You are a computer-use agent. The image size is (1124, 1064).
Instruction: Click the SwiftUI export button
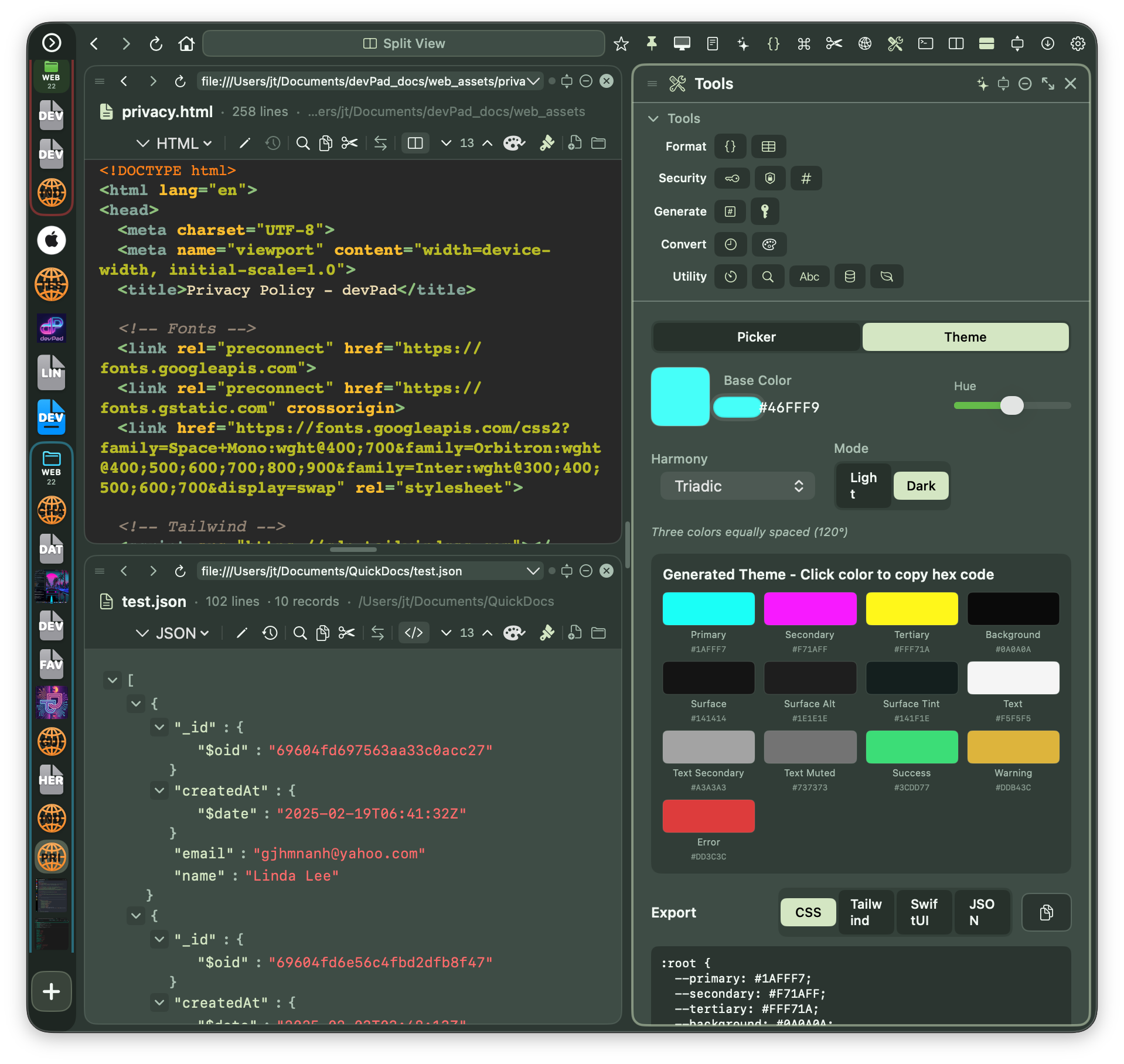point(923,912)
